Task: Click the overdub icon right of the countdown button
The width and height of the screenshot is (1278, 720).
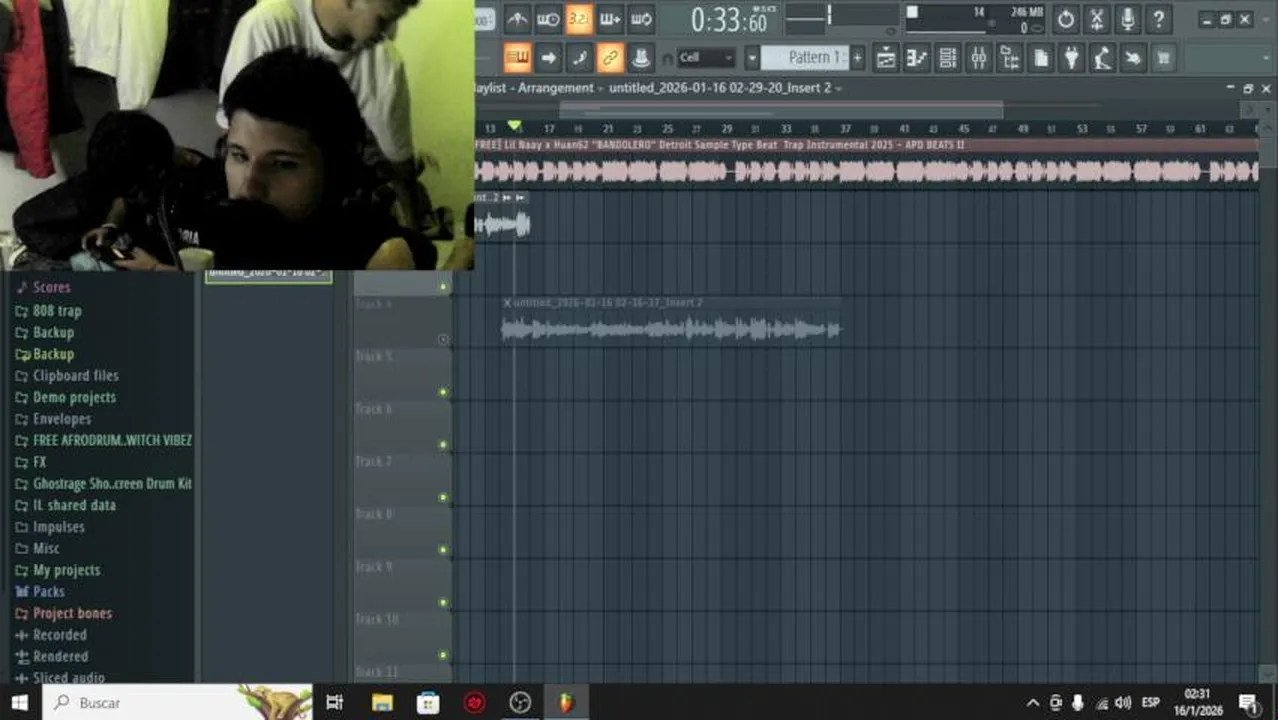Action: tap(610, 19)
